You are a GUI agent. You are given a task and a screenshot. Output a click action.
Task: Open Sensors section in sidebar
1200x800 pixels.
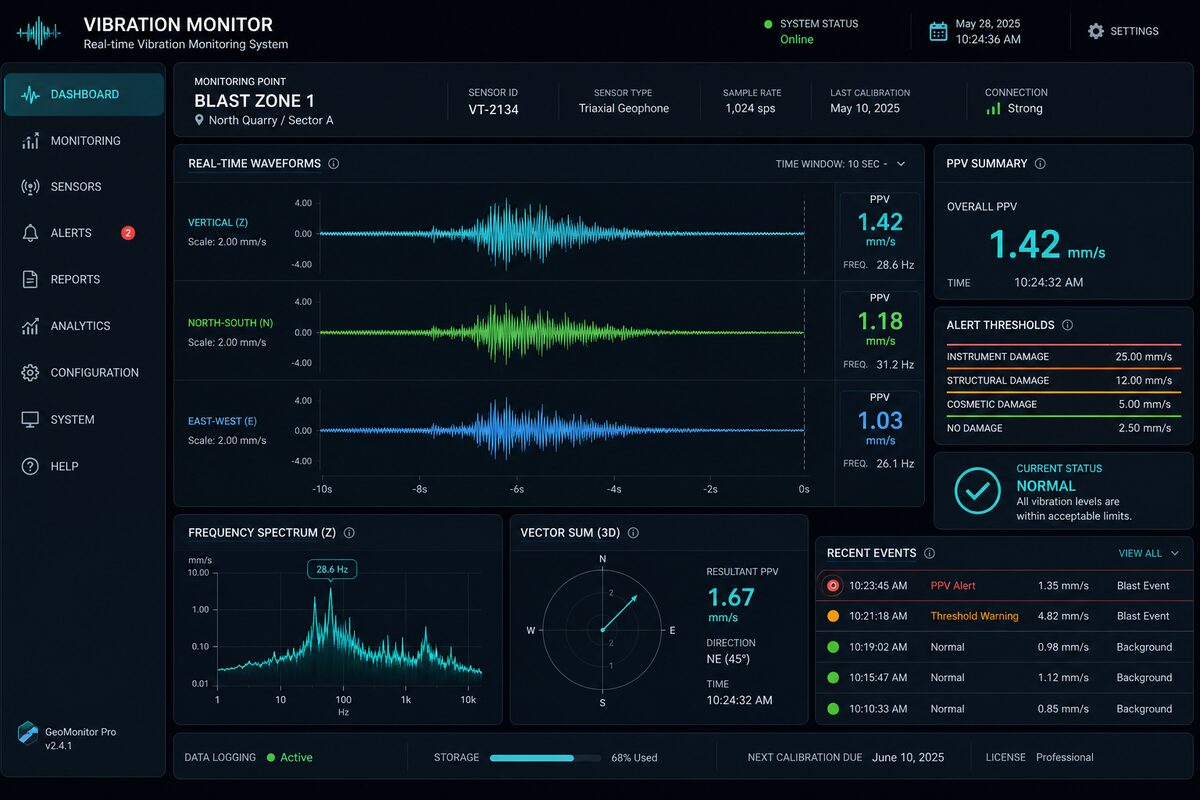(x=84, y=187)
